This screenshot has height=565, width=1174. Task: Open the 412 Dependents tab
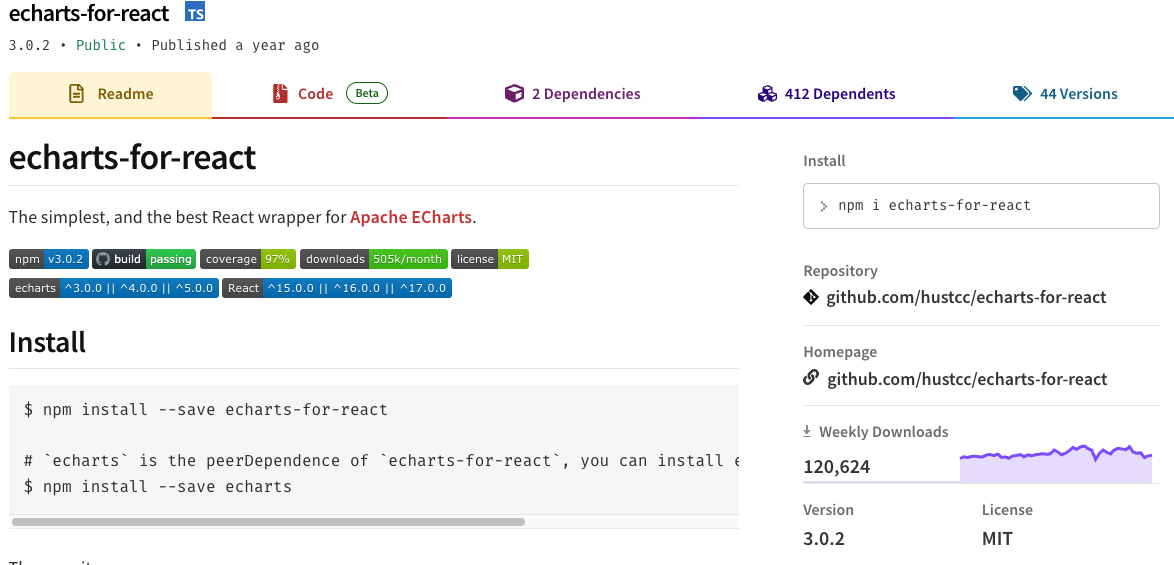click(x=826, y=94)
